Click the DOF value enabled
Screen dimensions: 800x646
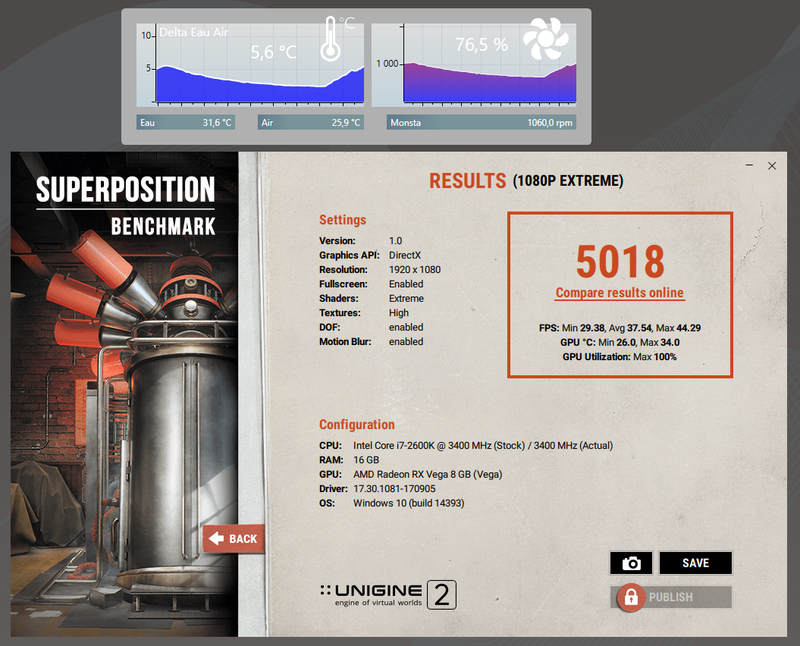pyautogui.click(x=406, y=327)
